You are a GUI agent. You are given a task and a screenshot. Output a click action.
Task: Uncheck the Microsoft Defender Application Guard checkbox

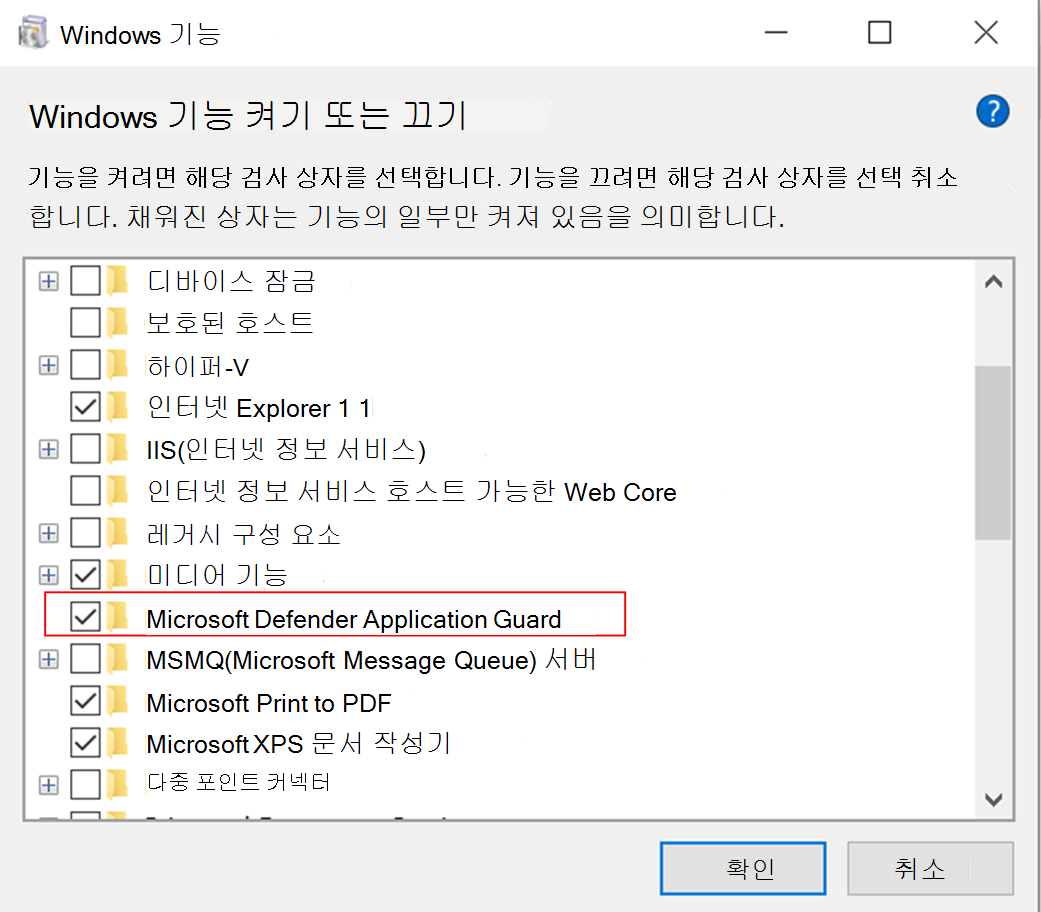(x=85, y=617)
